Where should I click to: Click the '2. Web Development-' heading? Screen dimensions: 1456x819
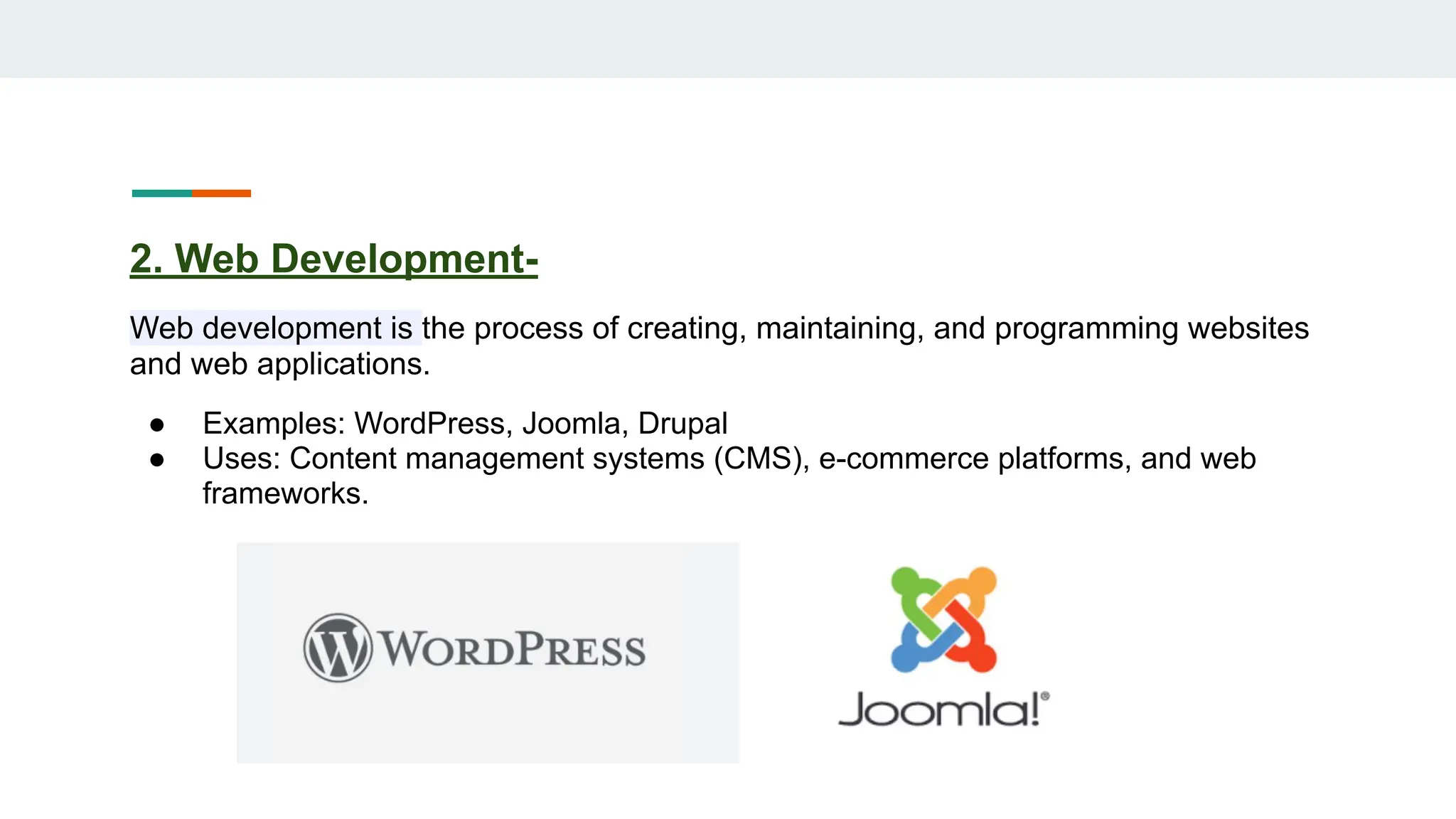(x=334, y=258)
